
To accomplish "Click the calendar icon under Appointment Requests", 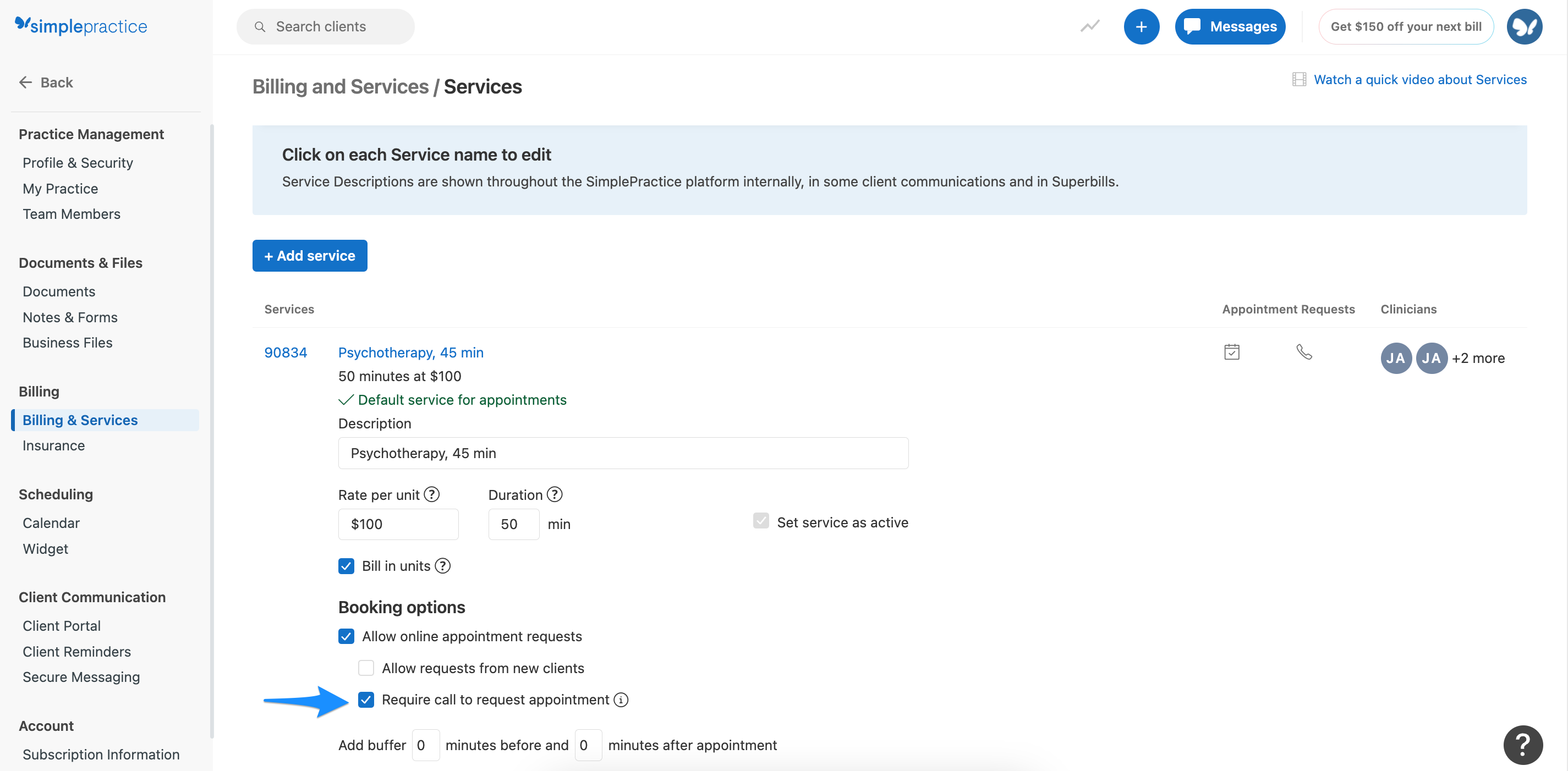I will click(x=1231, y=351).
